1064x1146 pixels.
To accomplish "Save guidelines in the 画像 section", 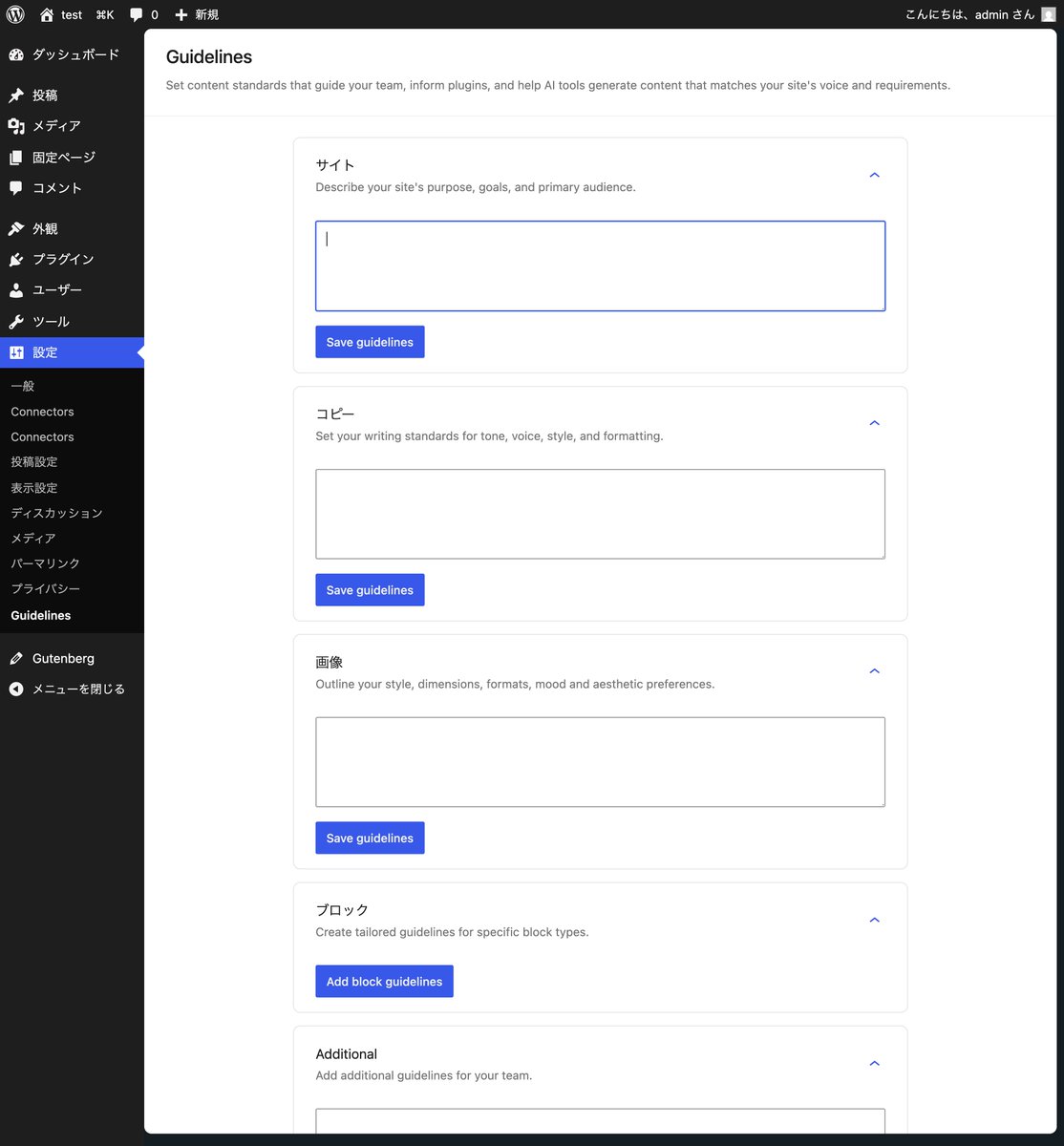I will (370, 838).
